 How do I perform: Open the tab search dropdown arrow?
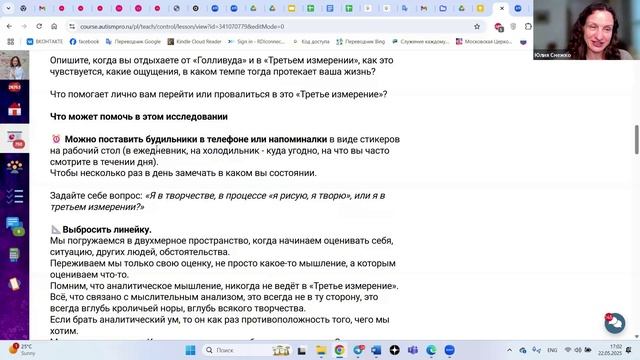coord(8,8)
